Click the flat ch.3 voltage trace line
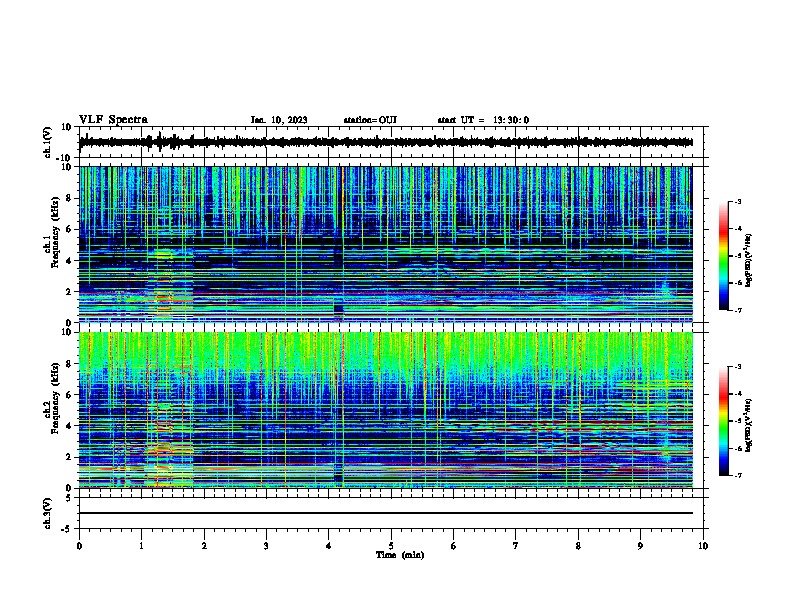The image size is (792, 612). [x=386, y=513]
